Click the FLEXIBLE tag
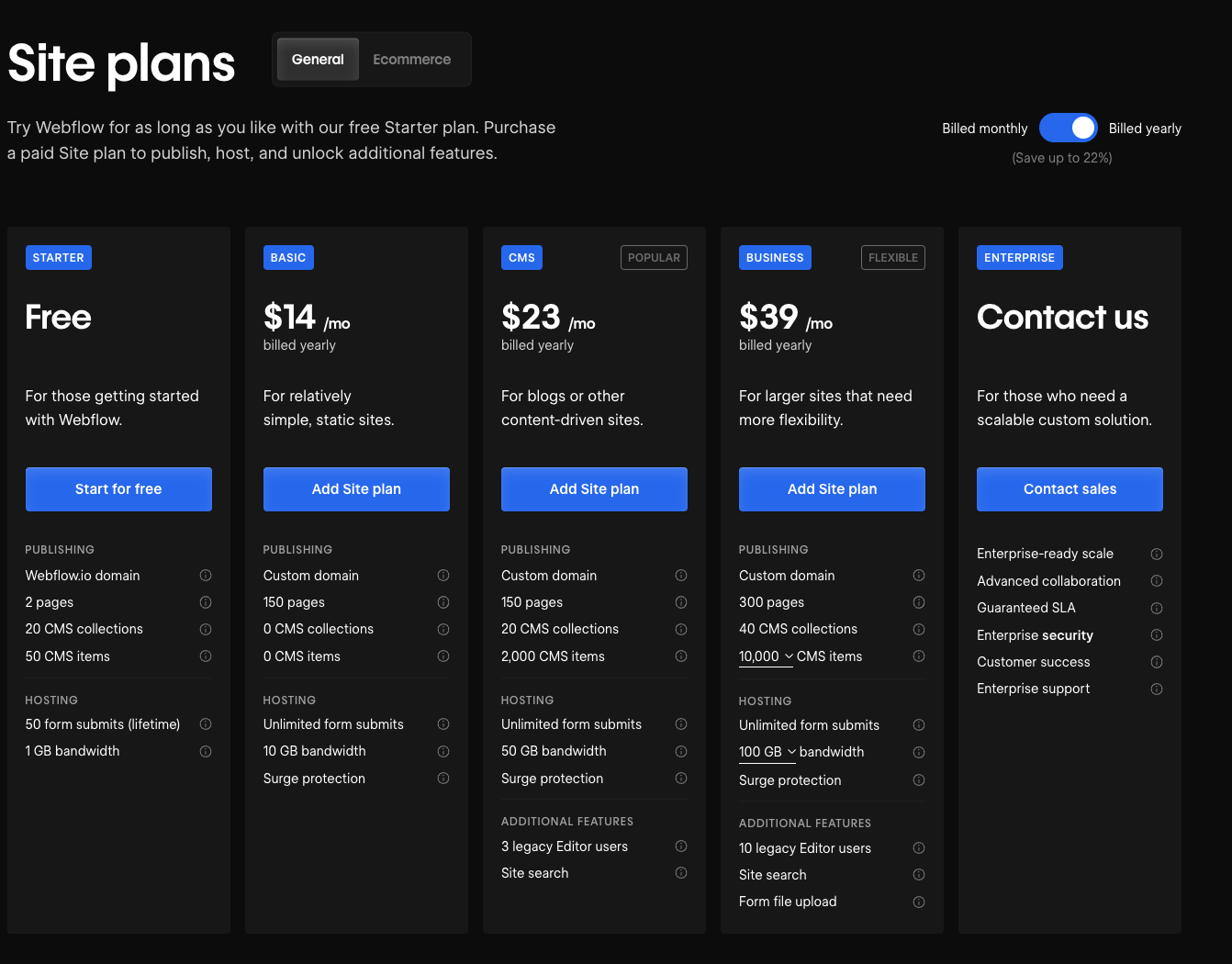Viewport: 1232px width, 964px height. click(893, 258)
